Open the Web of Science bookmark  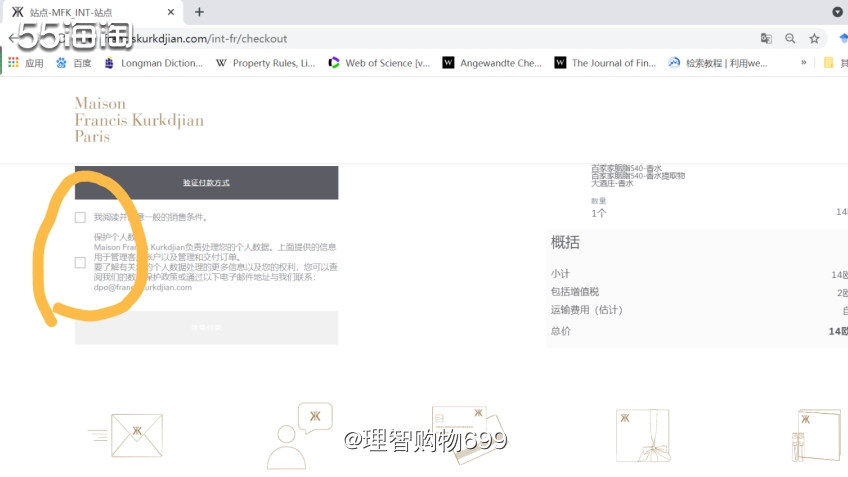(379, 63)
